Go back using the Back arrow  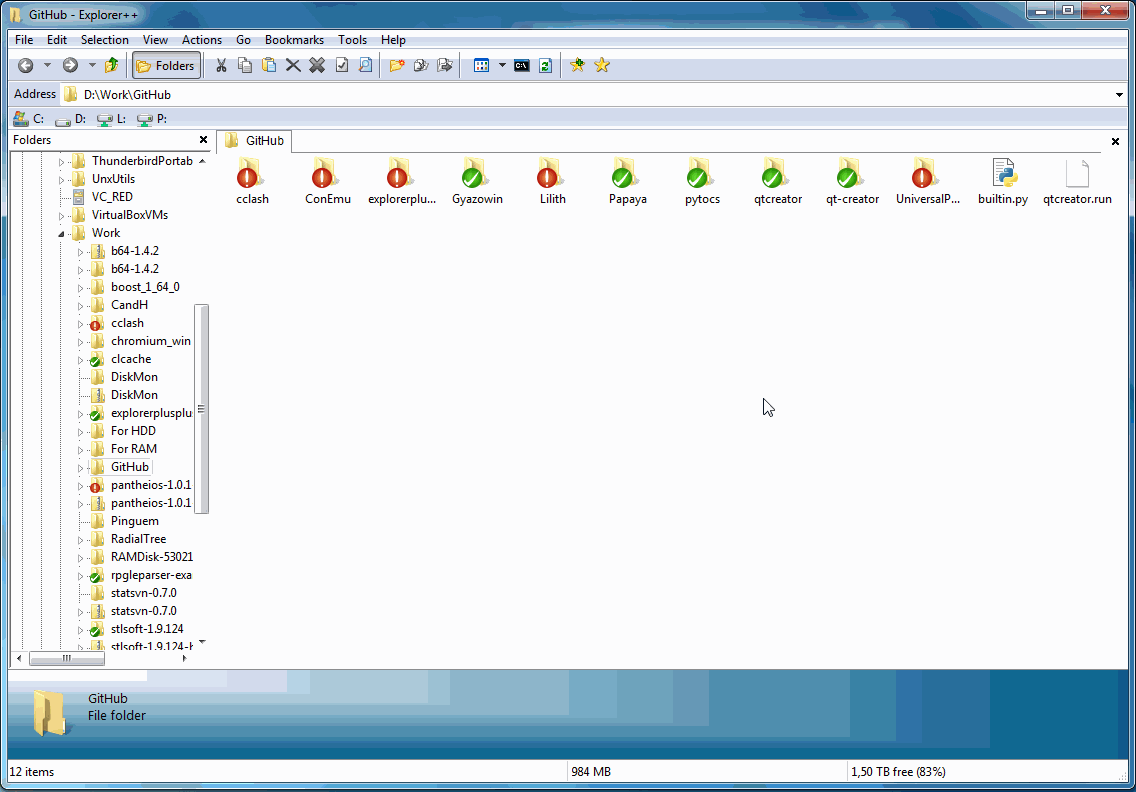(x=25, y=66)
